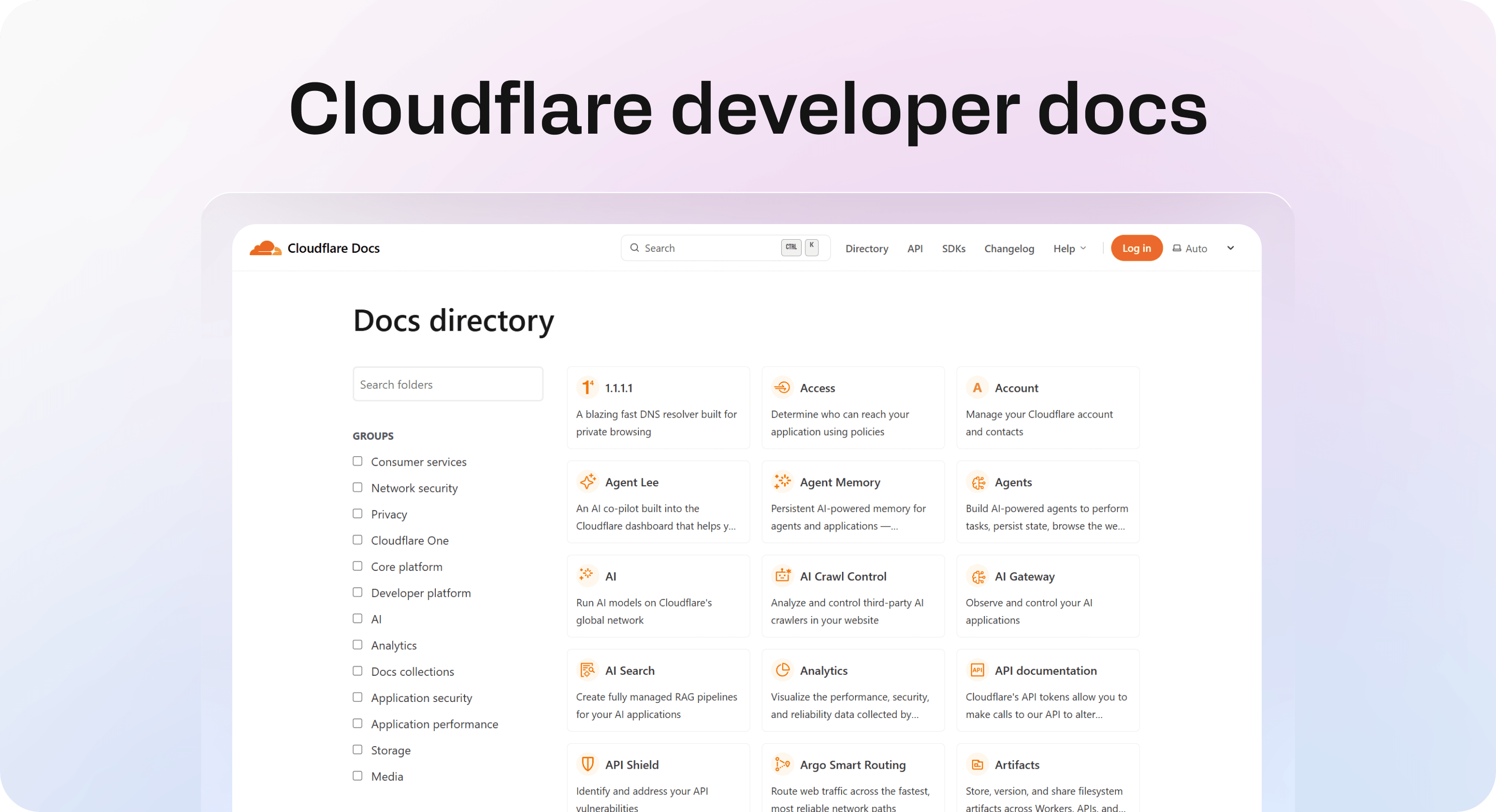Open the Changelog nav item

pos(1009,248)
